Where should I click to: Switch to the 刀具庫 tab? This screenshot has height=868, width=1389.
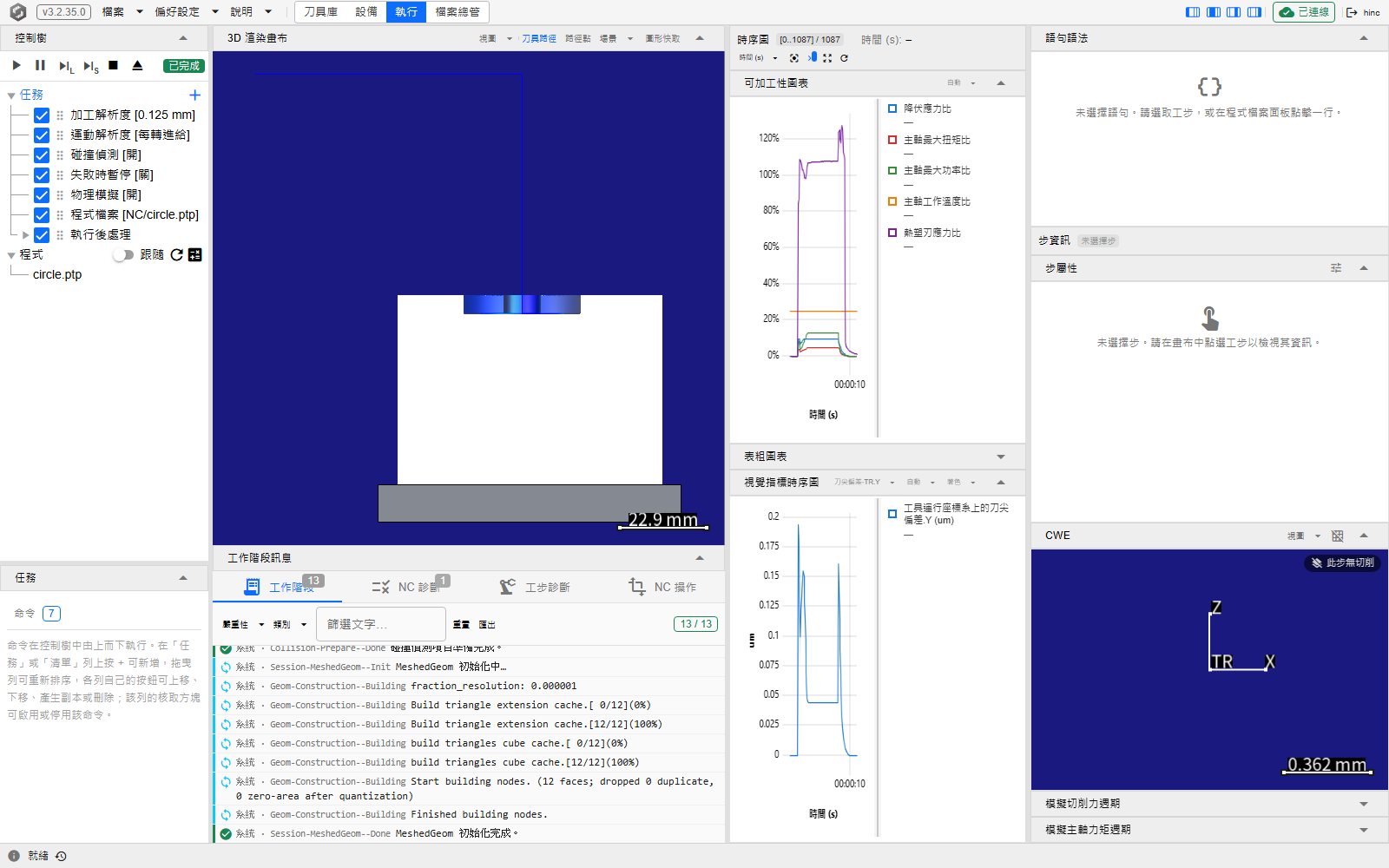[320, 12]
